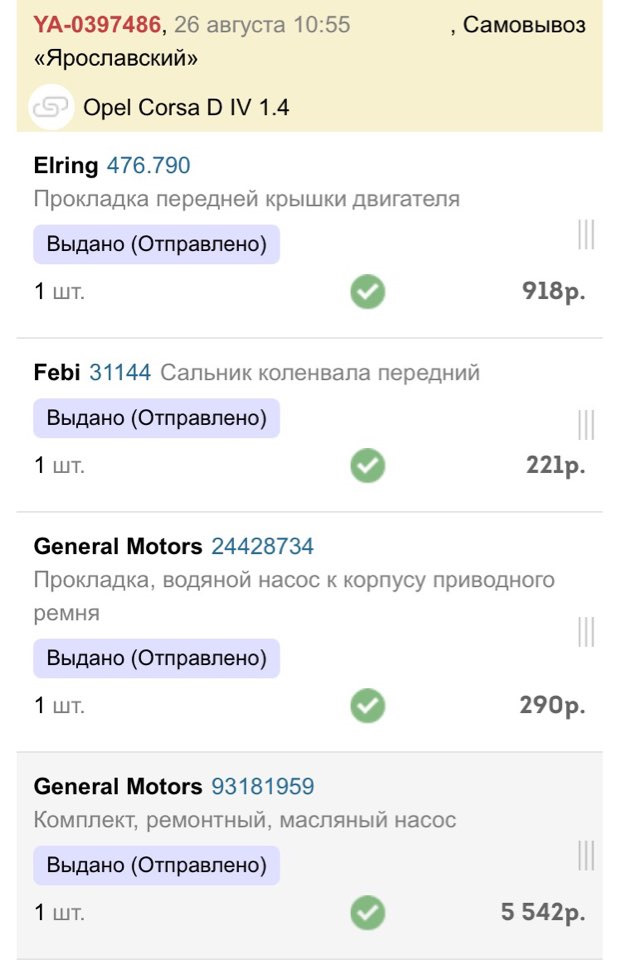Click green checkmark on the Elring gasket item
The image size is (621, 960).
[367, 291]
